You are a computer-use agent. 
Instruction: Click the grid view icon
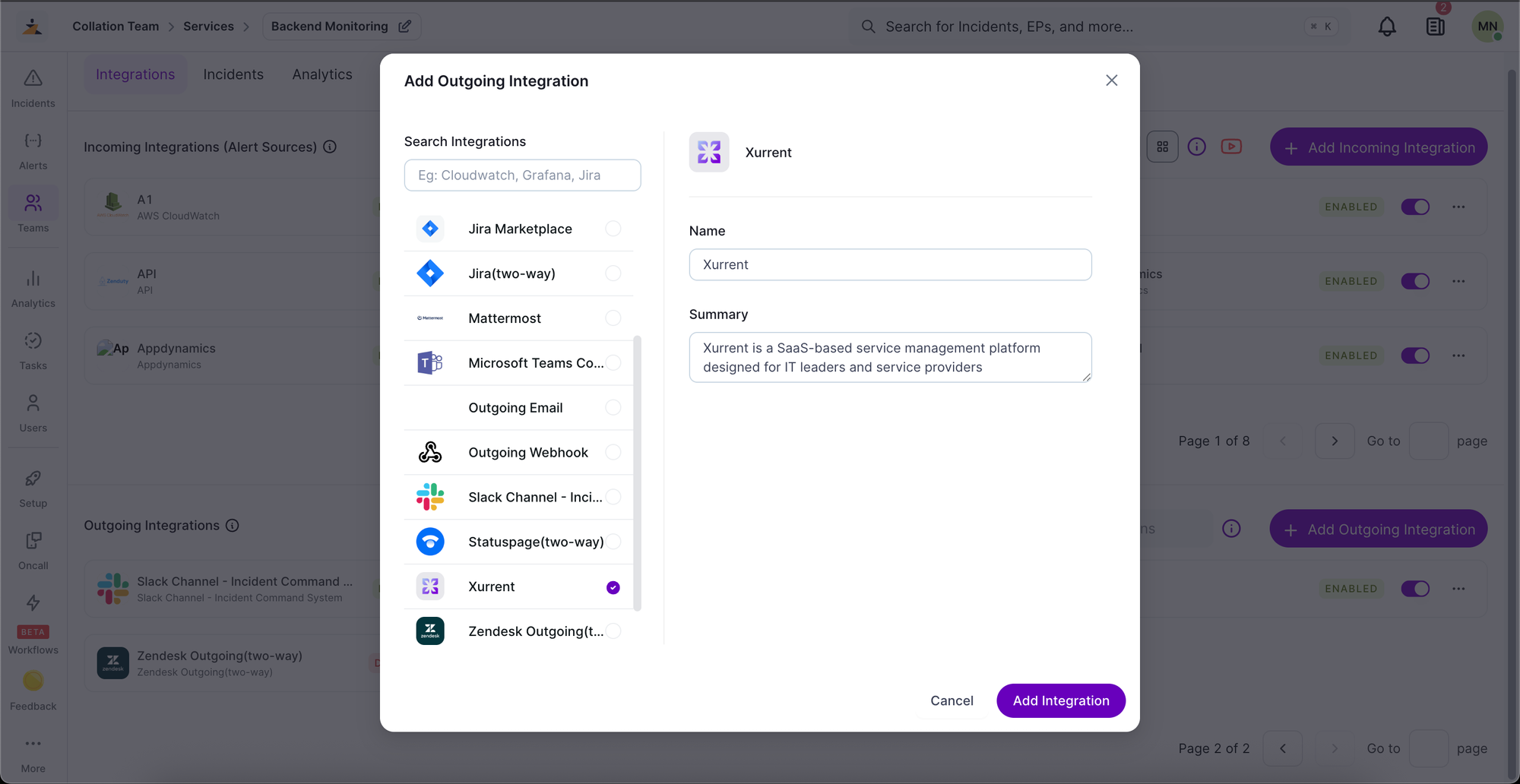pyautogui.click(x=1162, y=147)
